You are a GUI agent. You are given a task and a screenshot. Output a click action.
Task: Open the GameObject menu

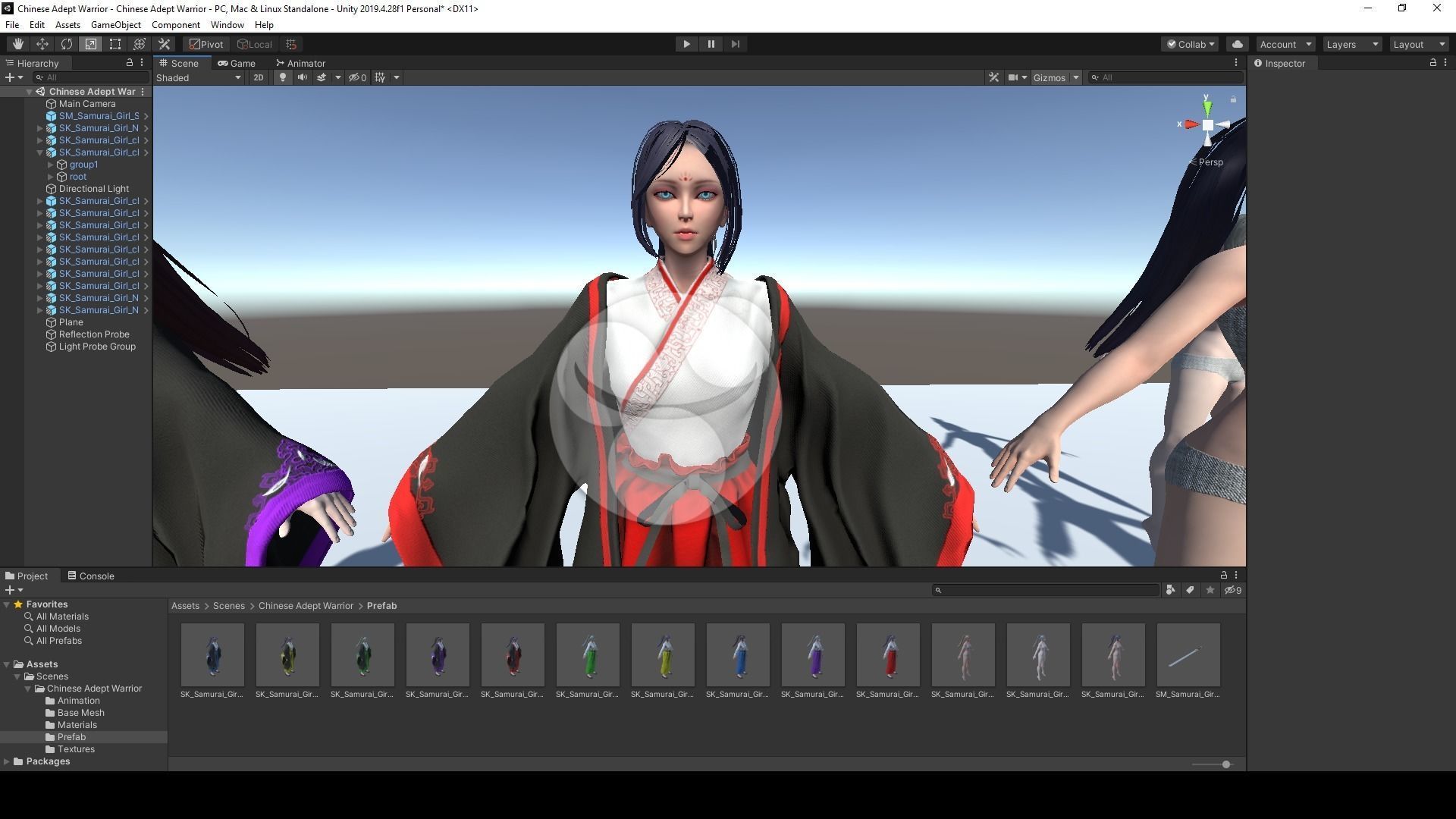coord(116,25)
